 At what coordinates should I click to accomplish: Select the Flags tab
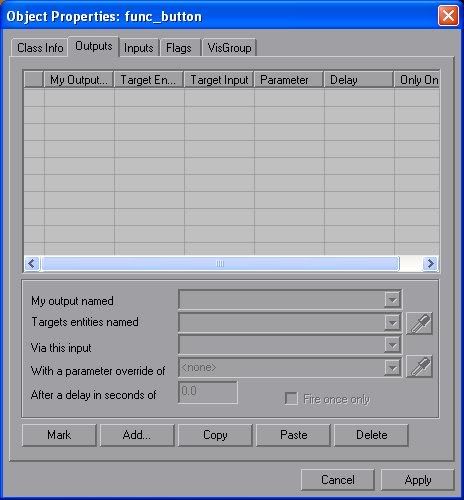pyautogui.click(x=179, y=48)
